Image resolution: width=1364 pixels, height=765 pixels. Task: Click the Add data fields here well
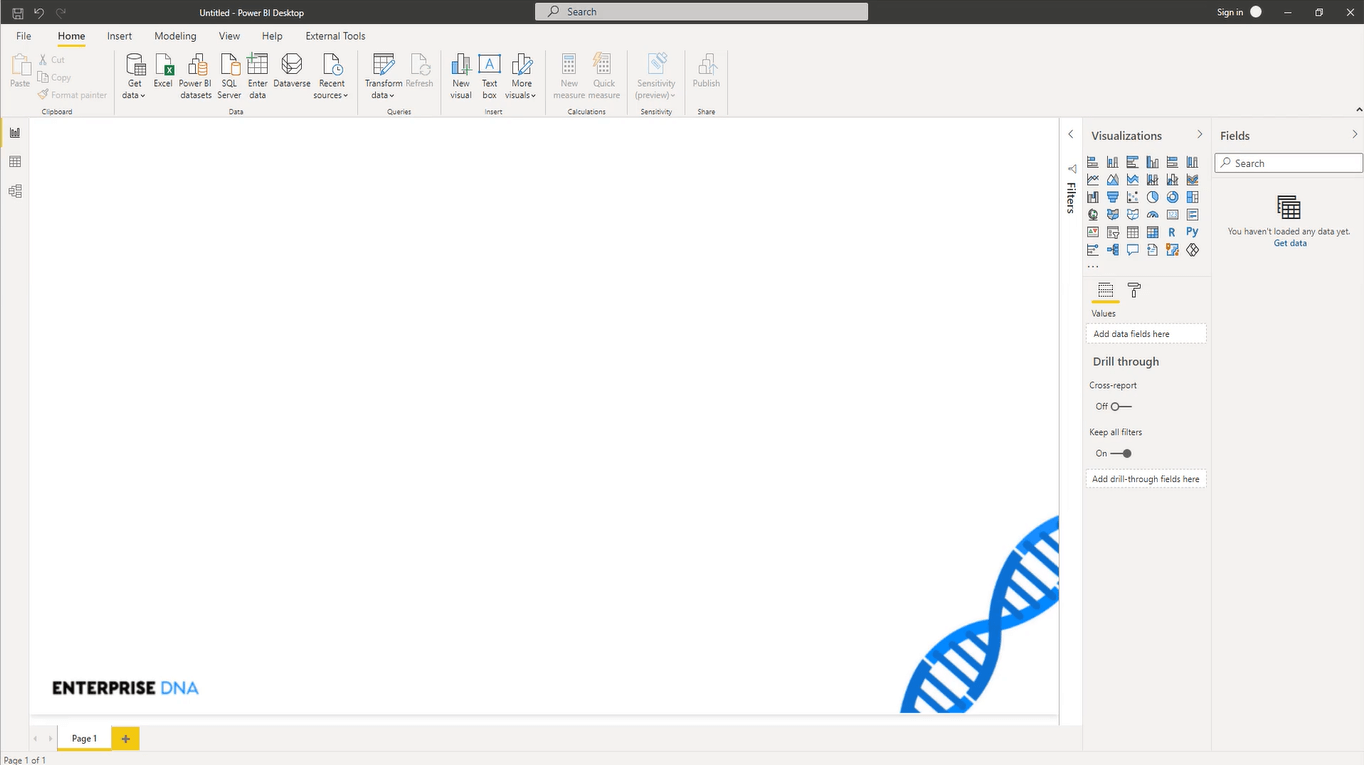coord(1146,334)
